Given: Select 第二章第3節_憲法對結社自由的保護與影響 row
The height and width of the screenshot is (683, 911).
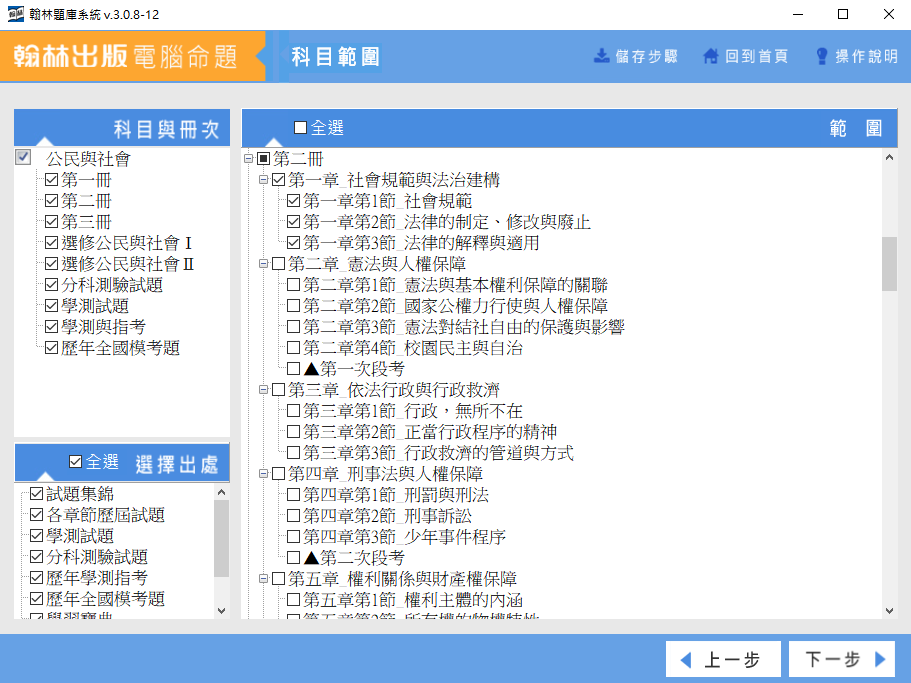Looking at the screenshot, I should tap(464, 327).
